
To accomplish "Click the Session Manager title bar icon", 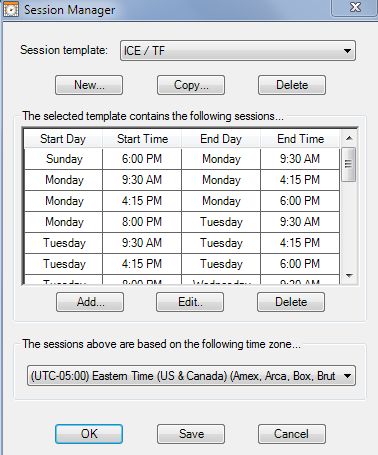I will tap(11, 9).
